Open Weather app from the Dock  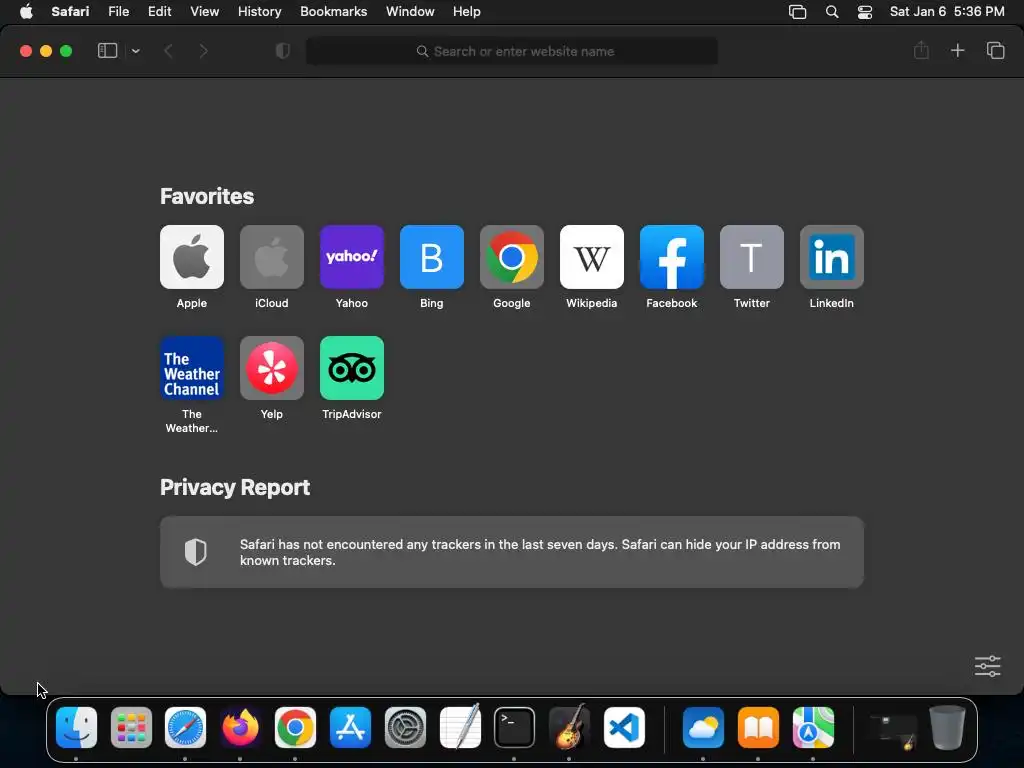tap(703, 728)
